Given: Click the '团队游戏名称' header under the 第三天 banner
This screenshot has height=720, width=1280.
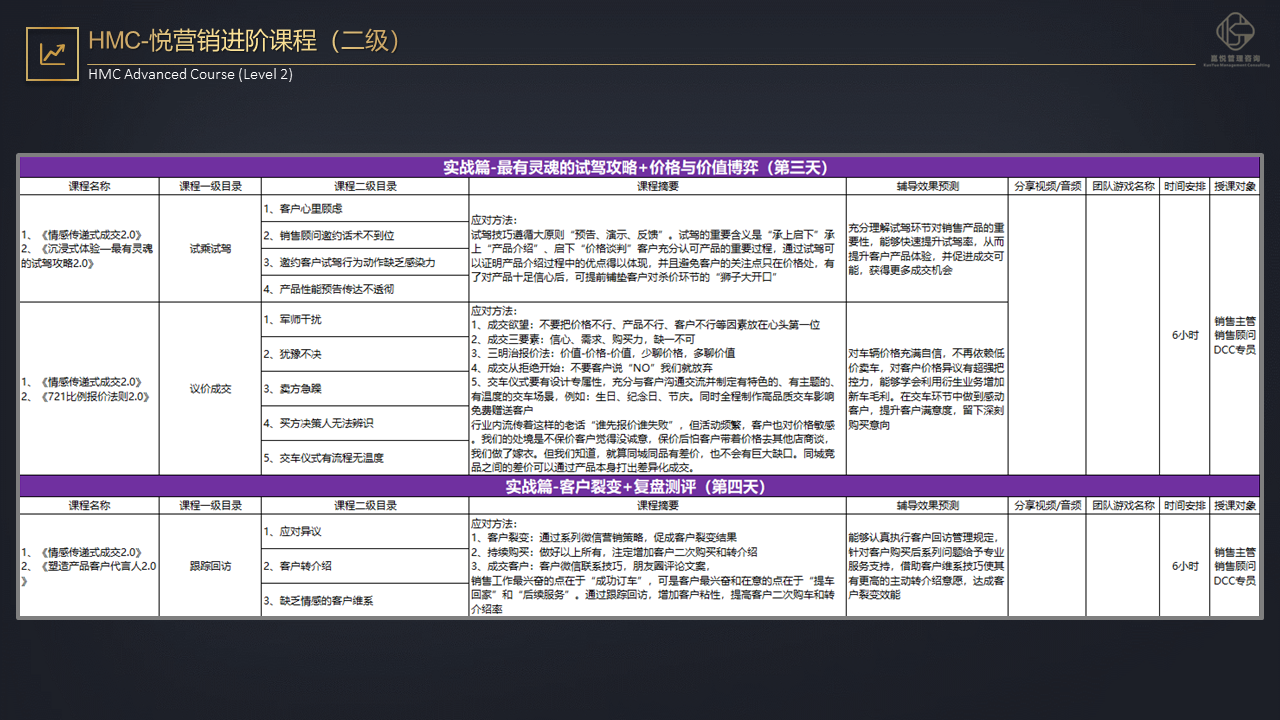Looking at the screenshot, I should coord(1123,186).
